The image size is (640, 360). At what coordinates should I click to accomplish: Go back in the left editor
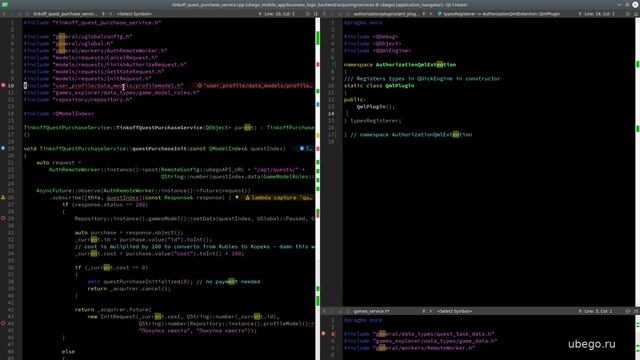point(4,14)
